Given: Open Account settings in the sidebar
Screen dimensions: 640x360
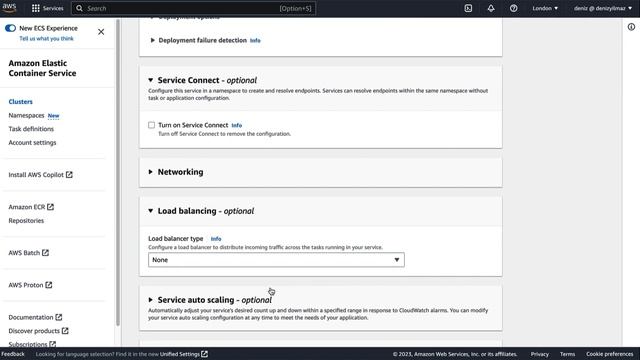Looking at the screenshot, I should click(x=32, y=143).
